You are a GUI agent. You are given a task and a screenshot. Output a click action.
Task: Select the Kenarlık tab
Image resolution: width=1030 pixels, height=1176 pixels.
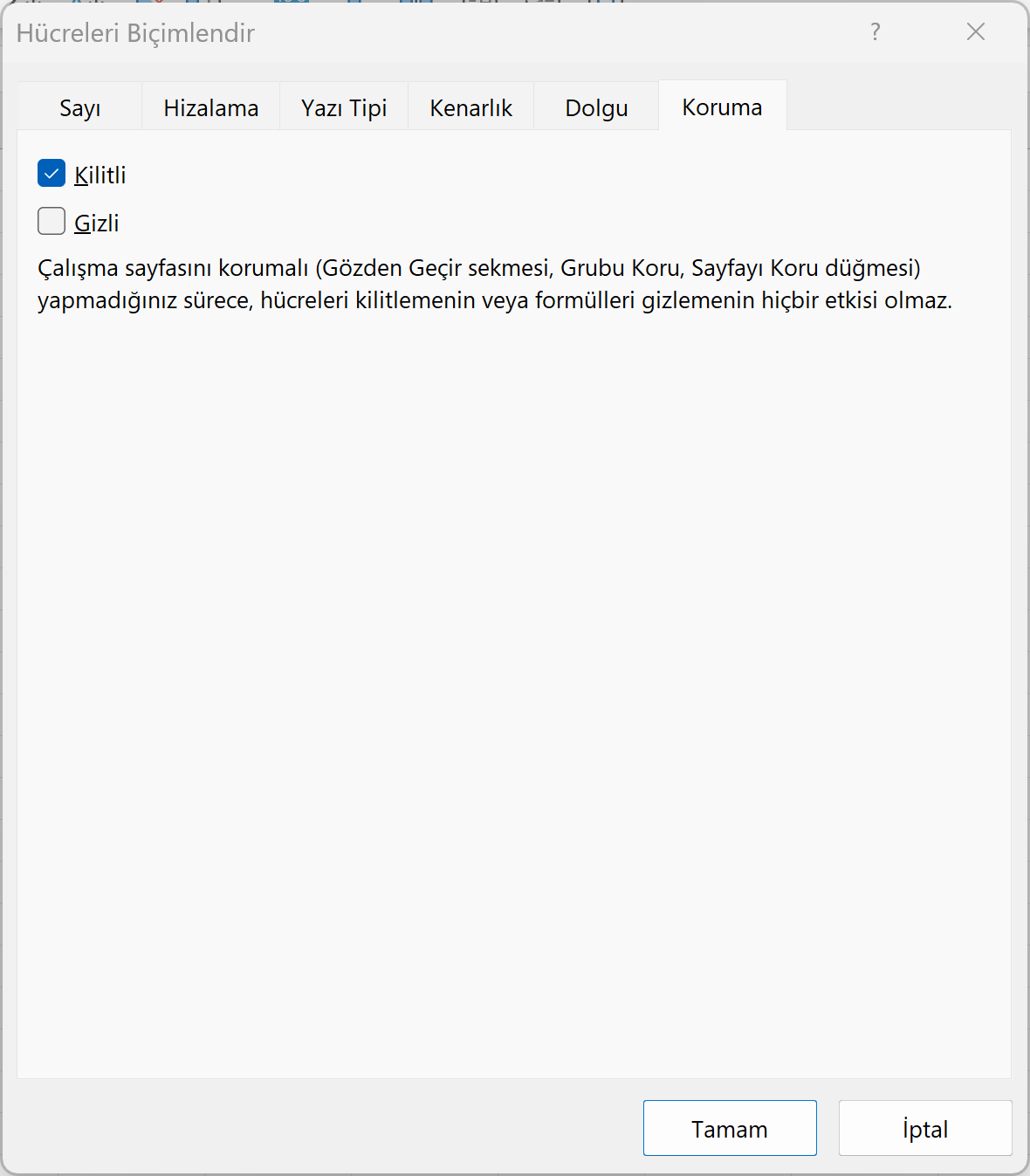coord(470,108)
